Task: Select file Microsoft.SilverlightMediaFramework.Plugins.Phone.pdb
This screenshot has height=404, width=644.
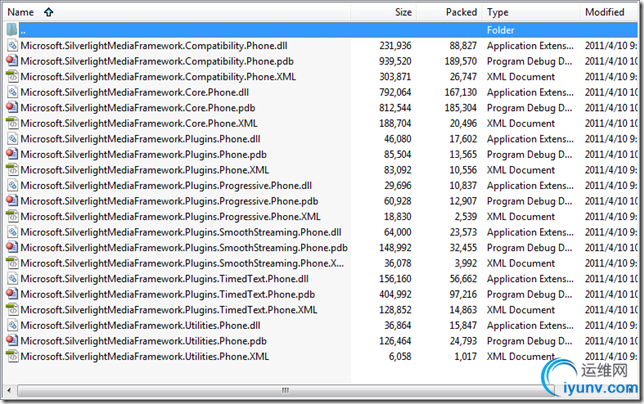Action: (x=144, y=155)
